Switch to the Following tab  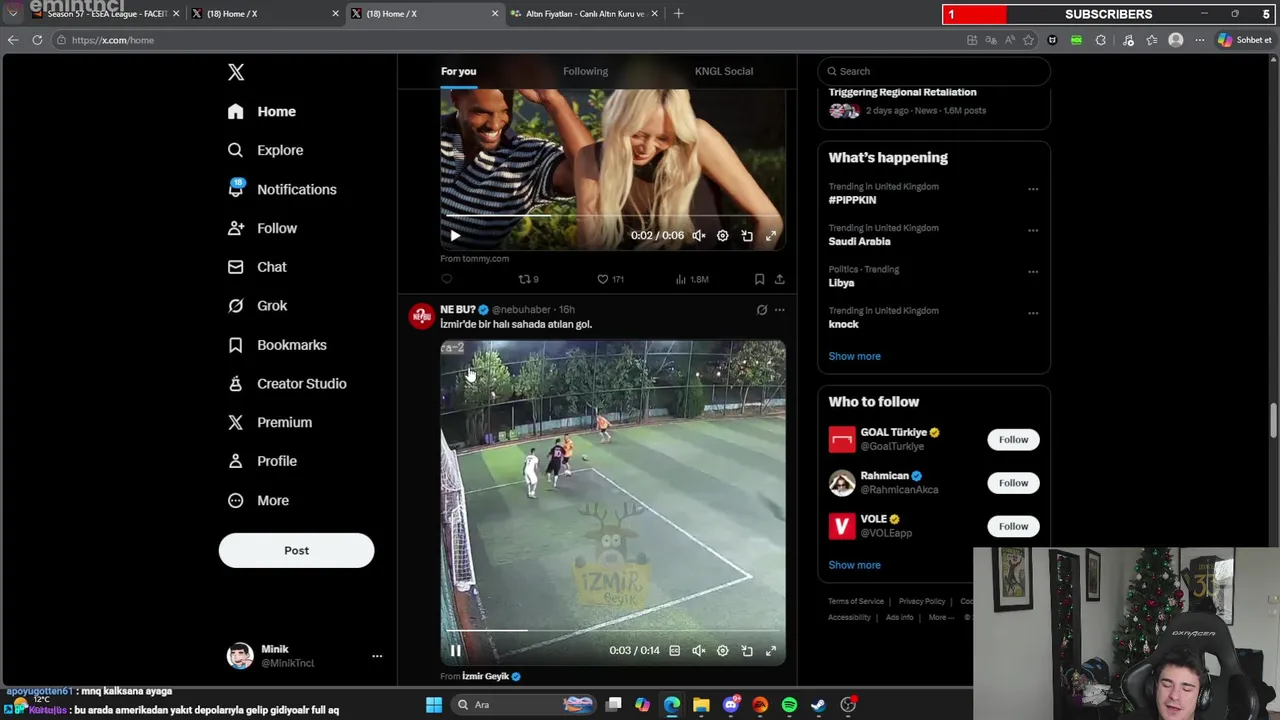click(x=585, y=71)
